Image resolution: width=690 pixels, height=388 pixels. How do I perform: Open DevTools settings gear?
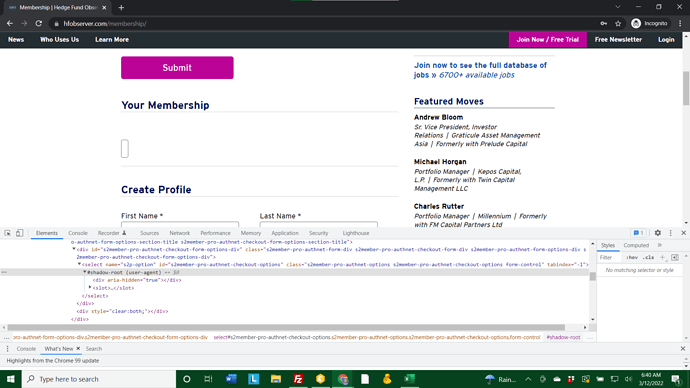tap(657, 233)
